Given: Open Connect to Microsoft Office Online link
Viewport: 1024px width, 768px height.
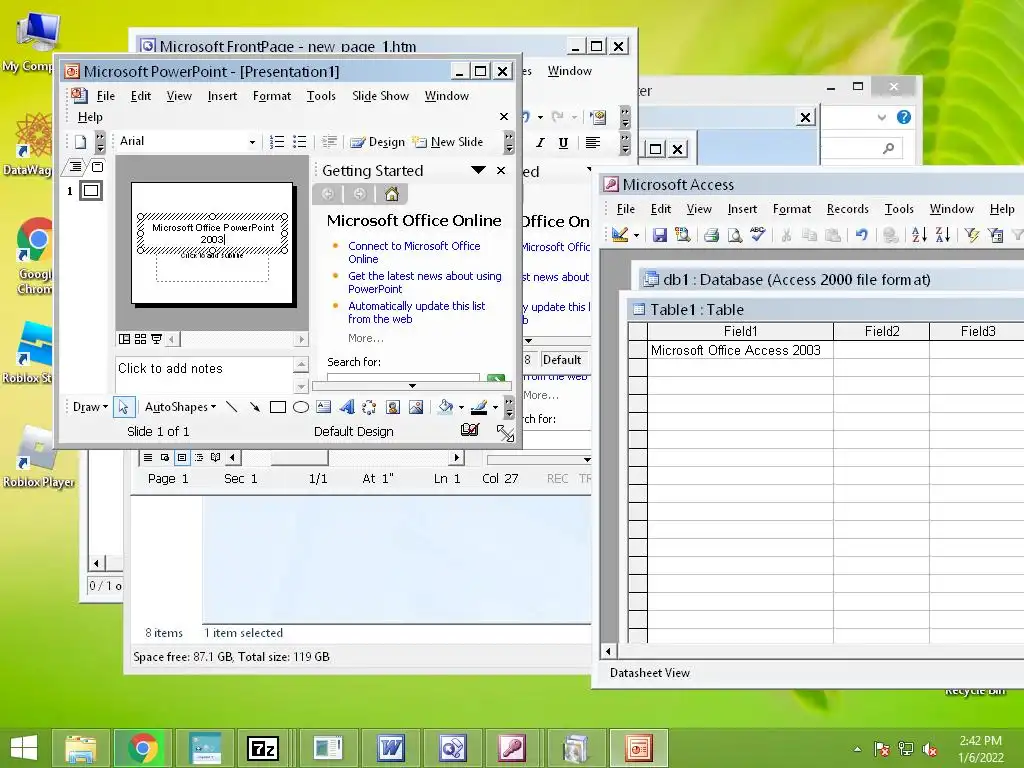Looking at the screenshot, I should coord(414,252).
